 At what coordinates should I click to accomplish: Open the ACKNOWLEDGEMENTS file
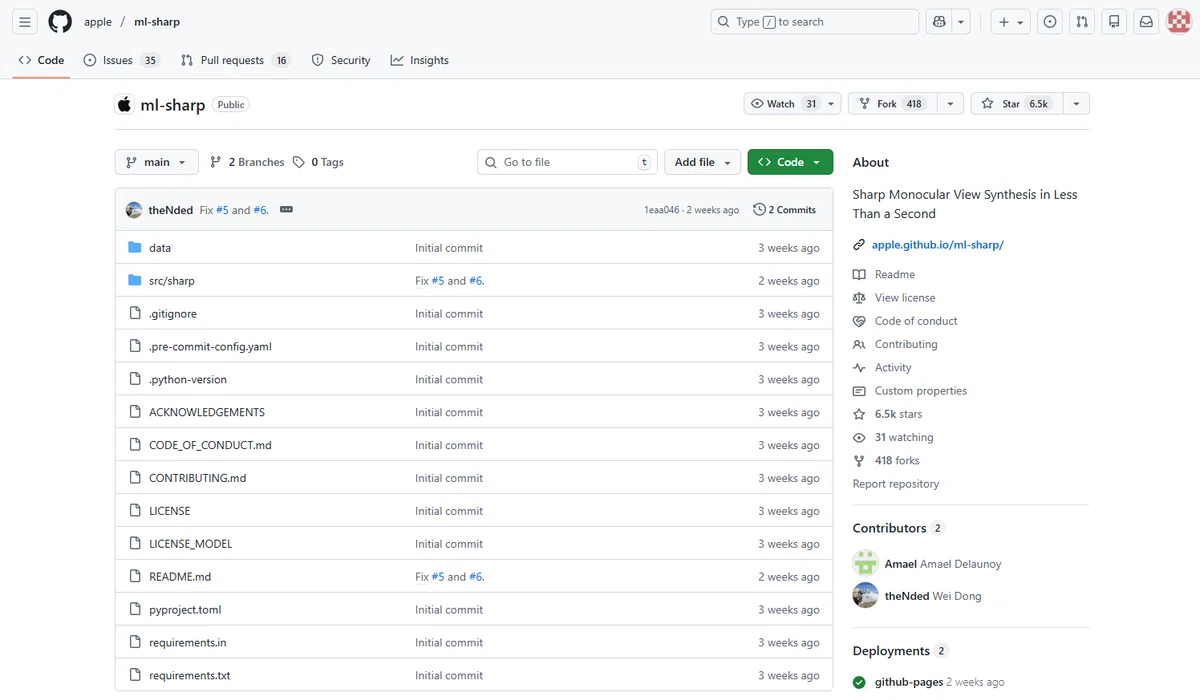coord(207,412)
